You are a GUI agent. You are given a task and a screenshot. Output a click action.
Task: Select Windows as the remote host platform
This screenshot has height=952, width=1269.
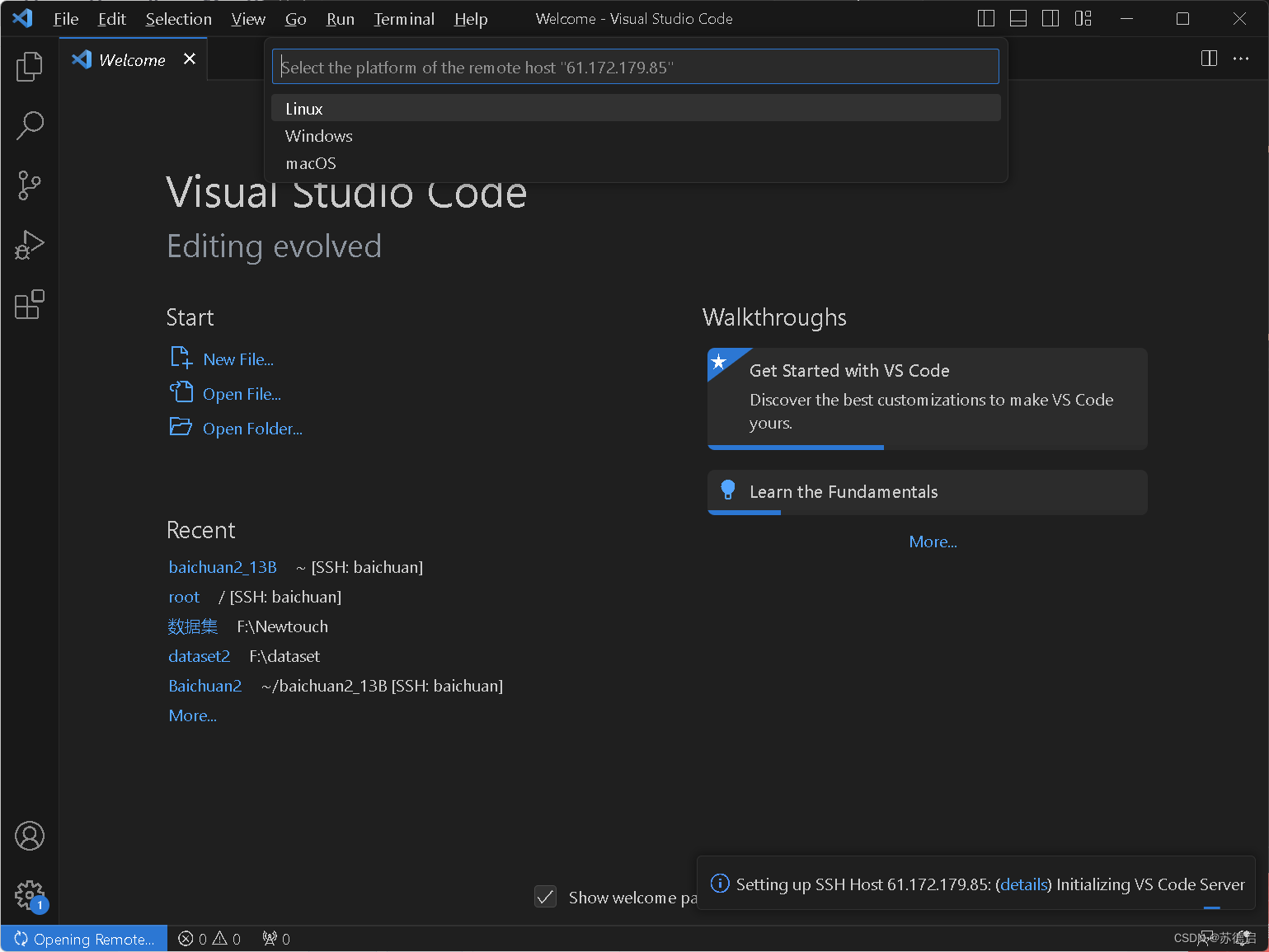pos(318,136)
